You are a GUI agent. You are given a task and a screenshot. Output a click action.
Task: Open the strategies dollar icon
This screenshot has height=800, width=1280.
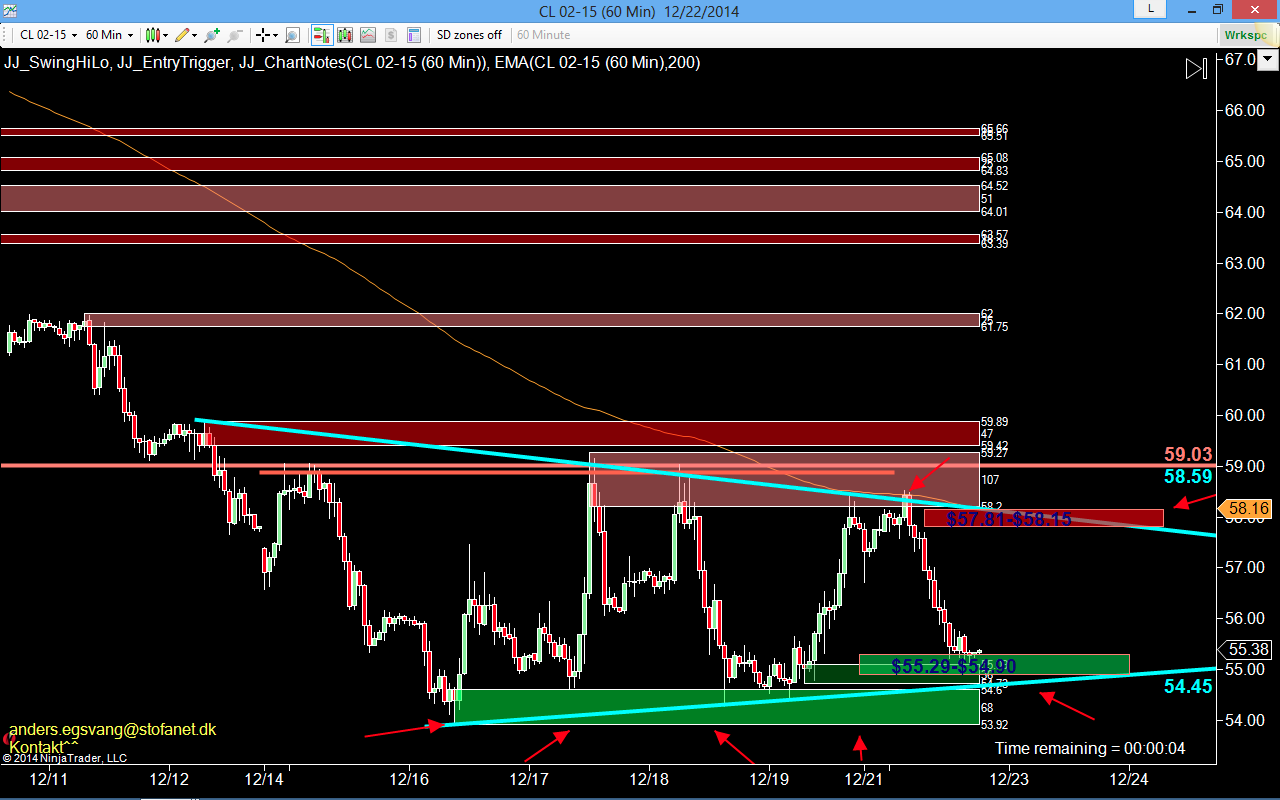coord(390,35)
